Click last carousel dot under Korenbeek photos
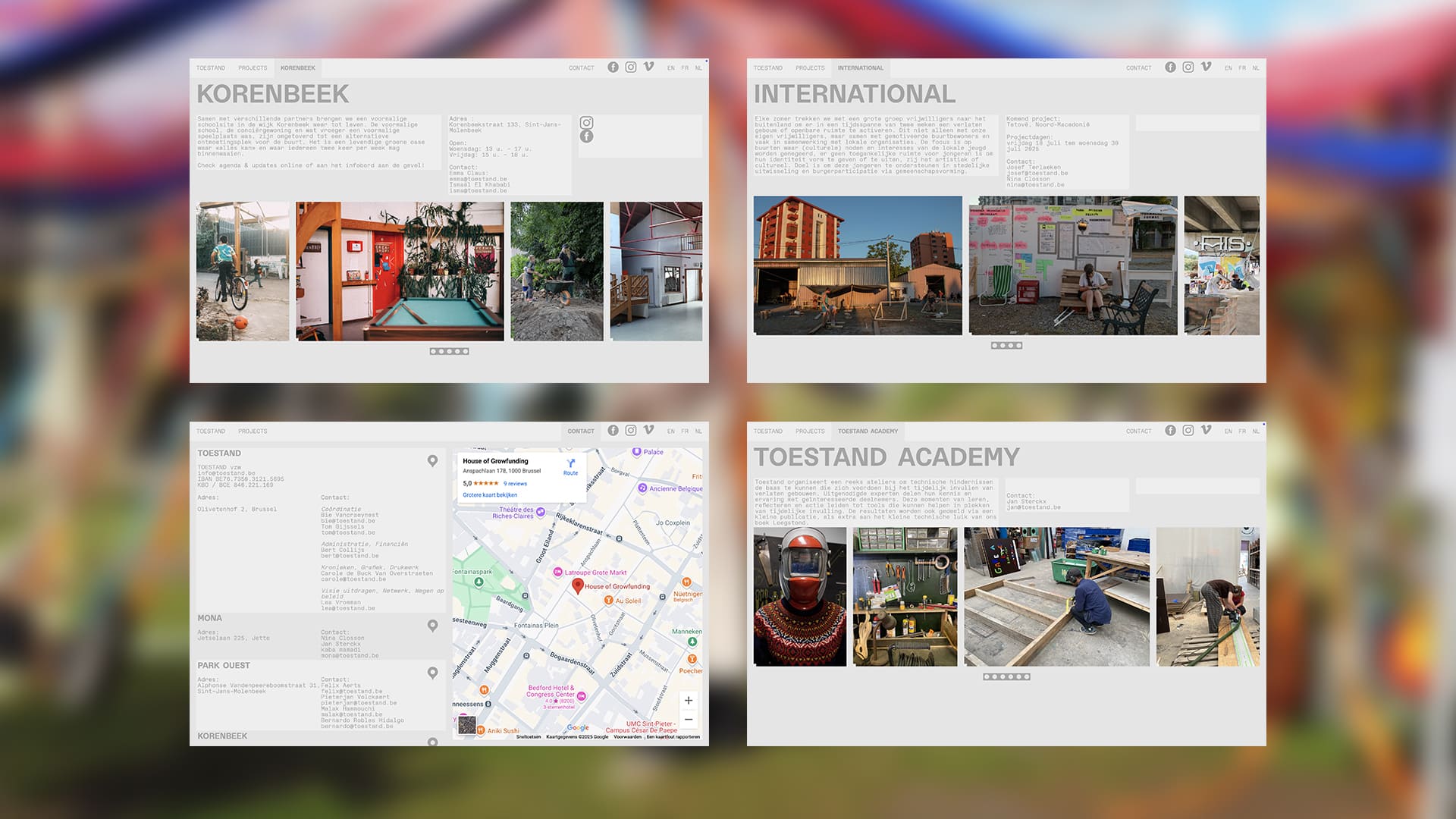This screenshot has width=1456, height=819. tap(466, 351)
